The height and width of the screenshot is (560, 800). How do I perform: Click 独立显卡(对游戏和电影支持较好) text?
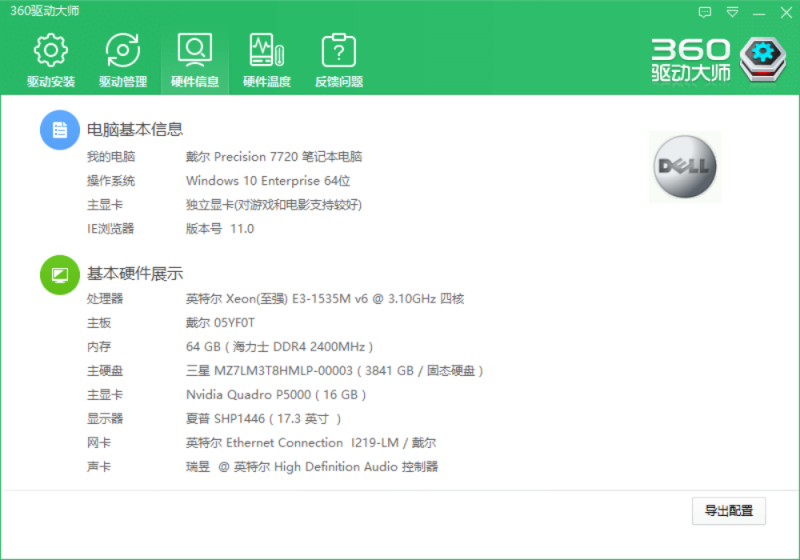(274, 205)
